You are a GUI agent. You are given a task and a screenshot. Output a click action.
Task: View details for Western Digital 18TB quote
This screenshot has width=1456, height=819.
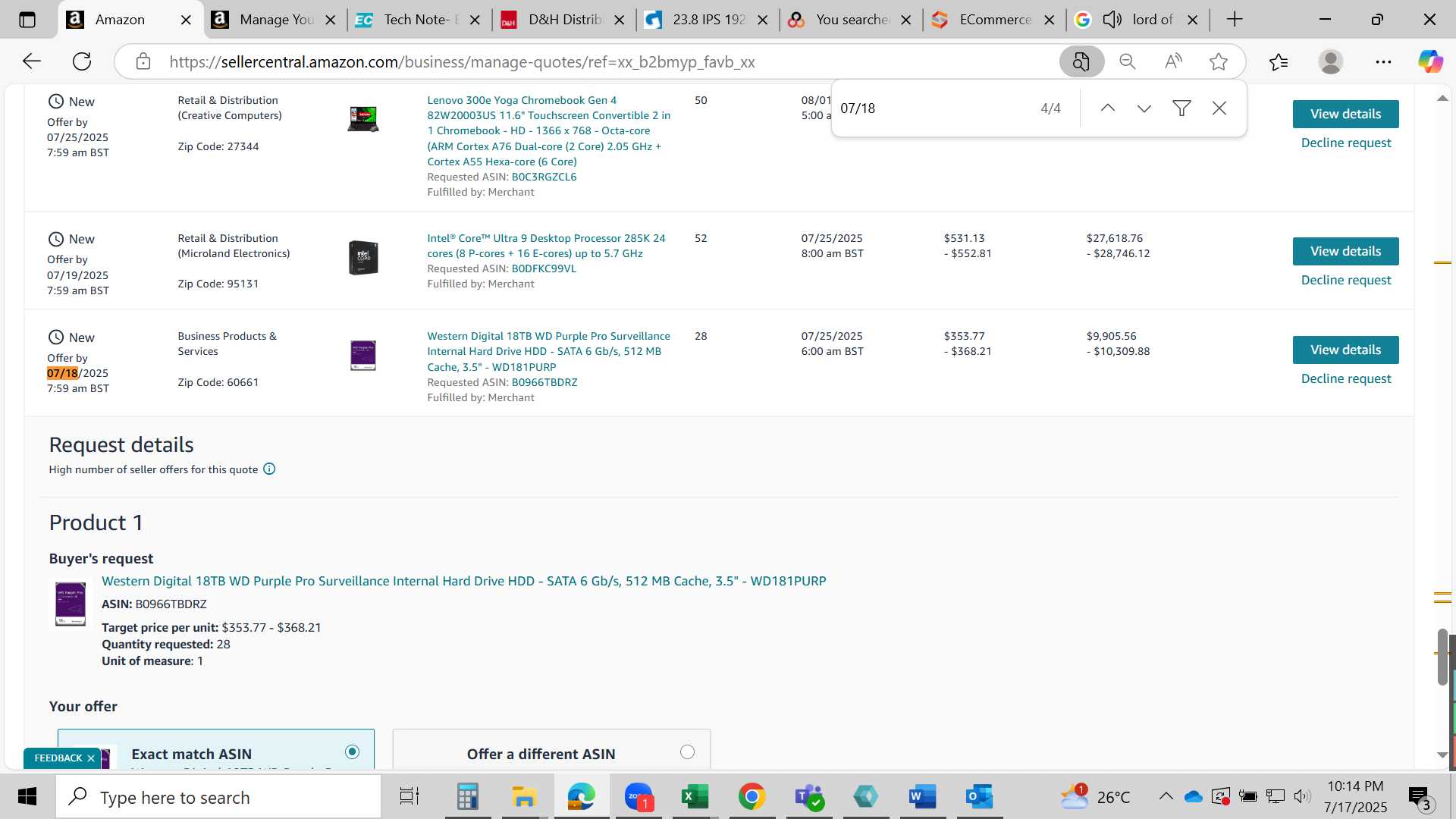pos(1345,350)
